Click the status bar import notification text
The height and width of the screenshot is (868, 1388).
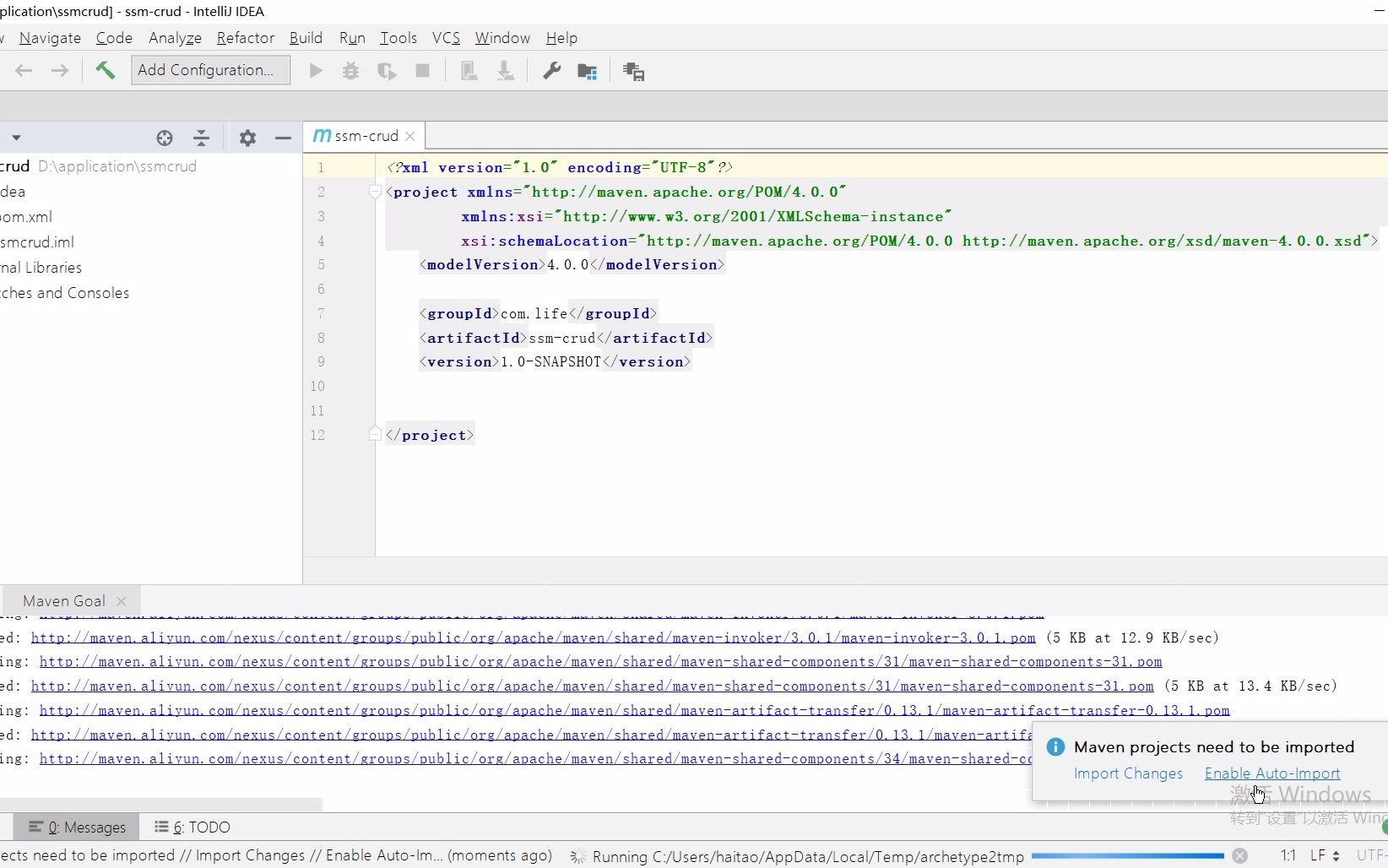276,855
